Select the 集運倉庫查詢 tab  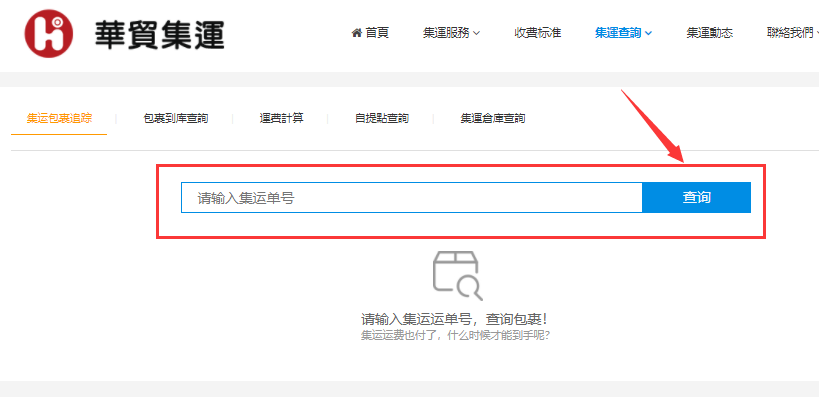[x=492, y=118]
